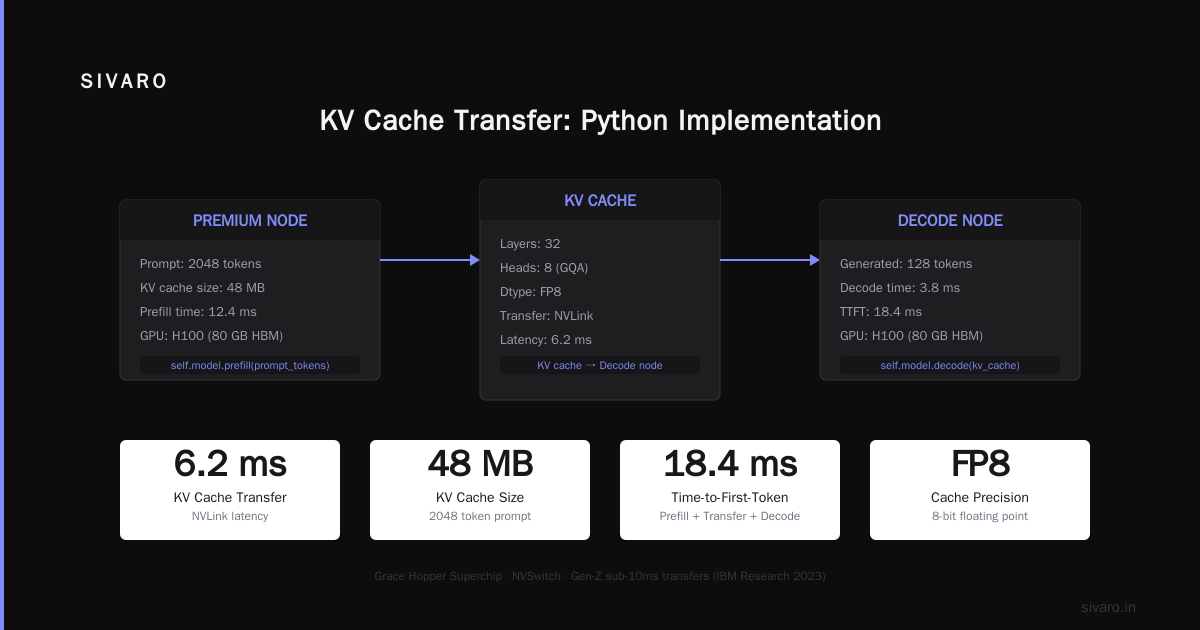
Task: Click the large "18.4 ms" stat value
Action: pyautogui.click(x=730, y=463)
